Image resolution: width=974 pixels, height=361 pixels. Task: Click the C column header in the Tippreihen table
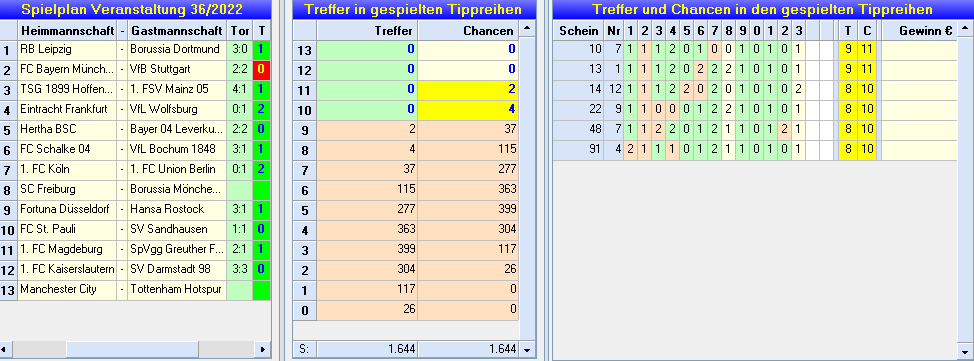[867, 30]
